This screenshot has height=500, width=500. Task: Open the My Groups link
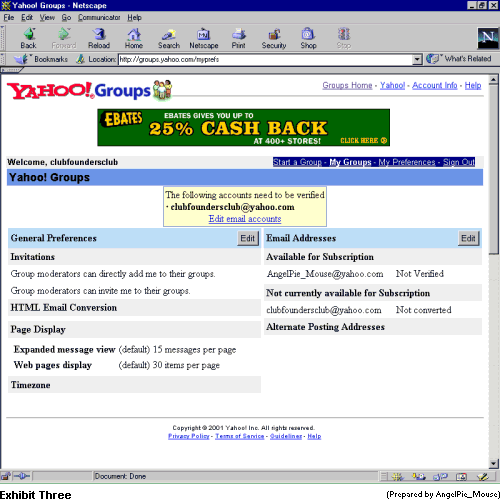tap(350, 162)
